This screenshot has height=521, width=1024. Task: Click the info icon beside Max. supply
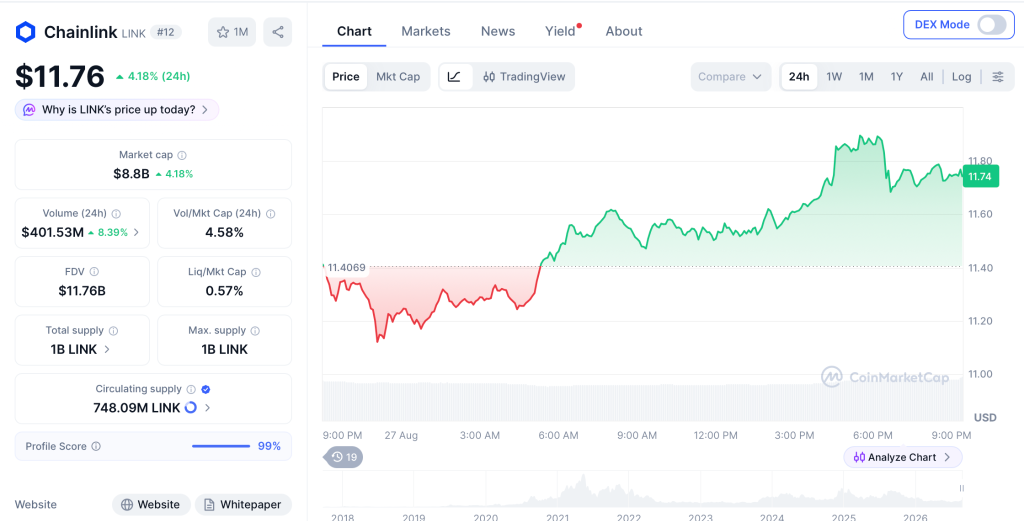coord(255,331)
